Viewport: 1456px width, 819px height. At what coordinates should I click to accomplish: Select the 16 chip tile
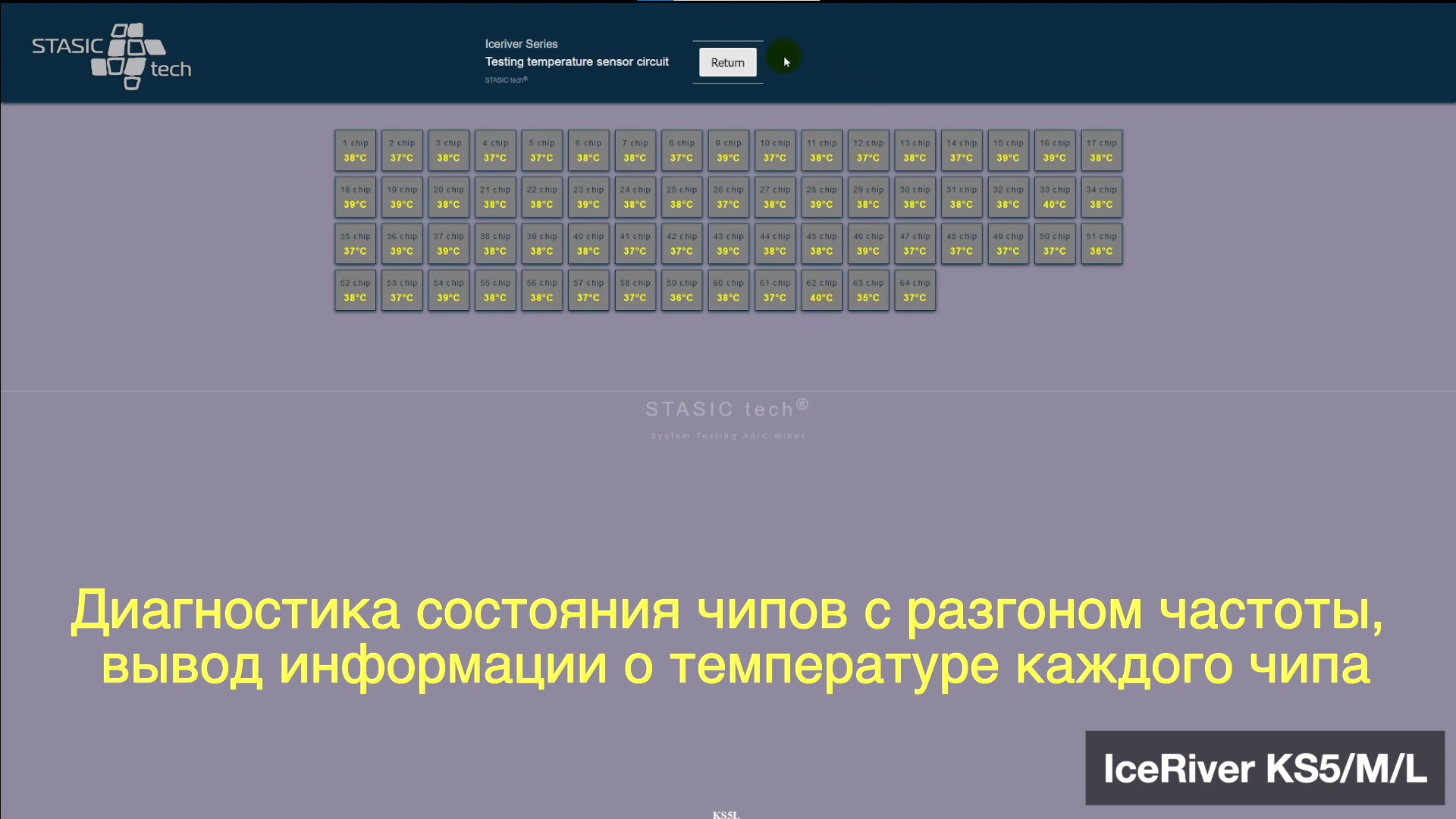(1055, 150)
